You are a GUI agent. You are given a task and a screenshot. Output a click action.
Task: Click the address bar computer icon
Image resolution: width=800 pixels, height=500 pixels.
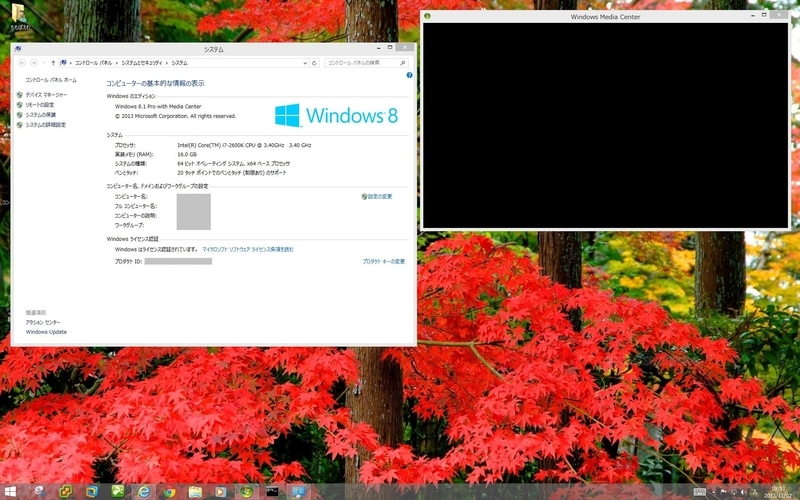[63, 63]
